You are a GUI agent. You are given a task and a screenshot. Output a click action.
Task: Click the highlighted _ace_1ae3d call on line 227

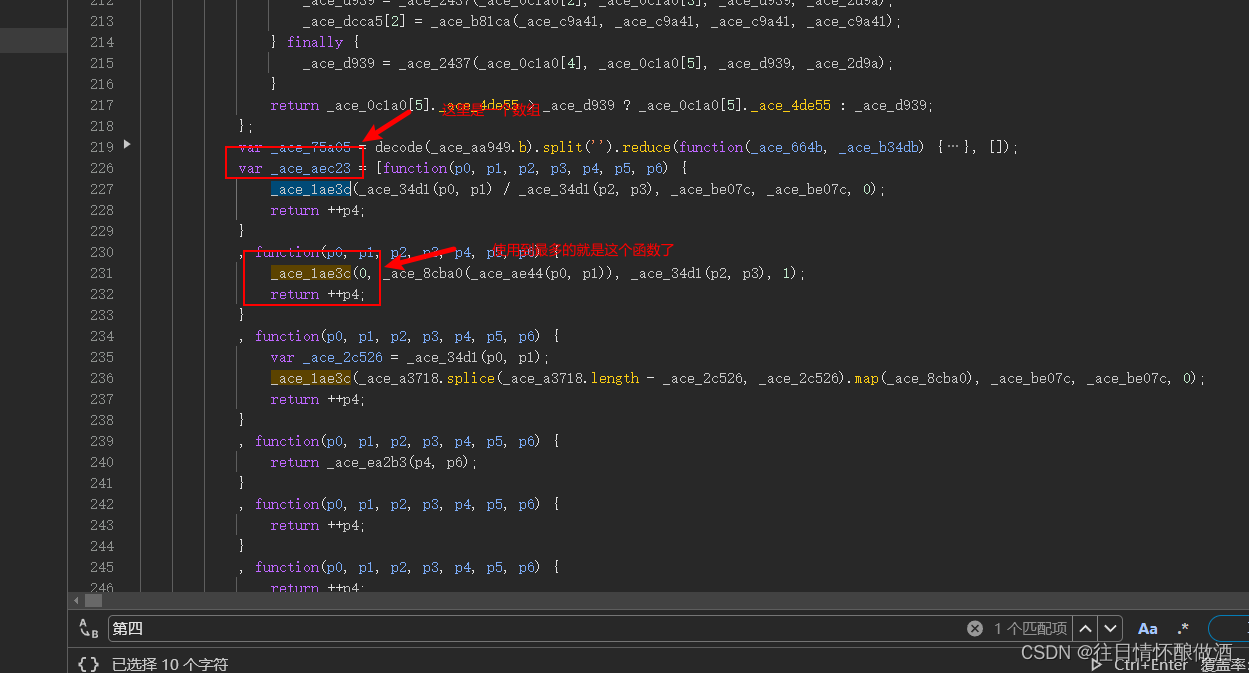coord(311,189)
